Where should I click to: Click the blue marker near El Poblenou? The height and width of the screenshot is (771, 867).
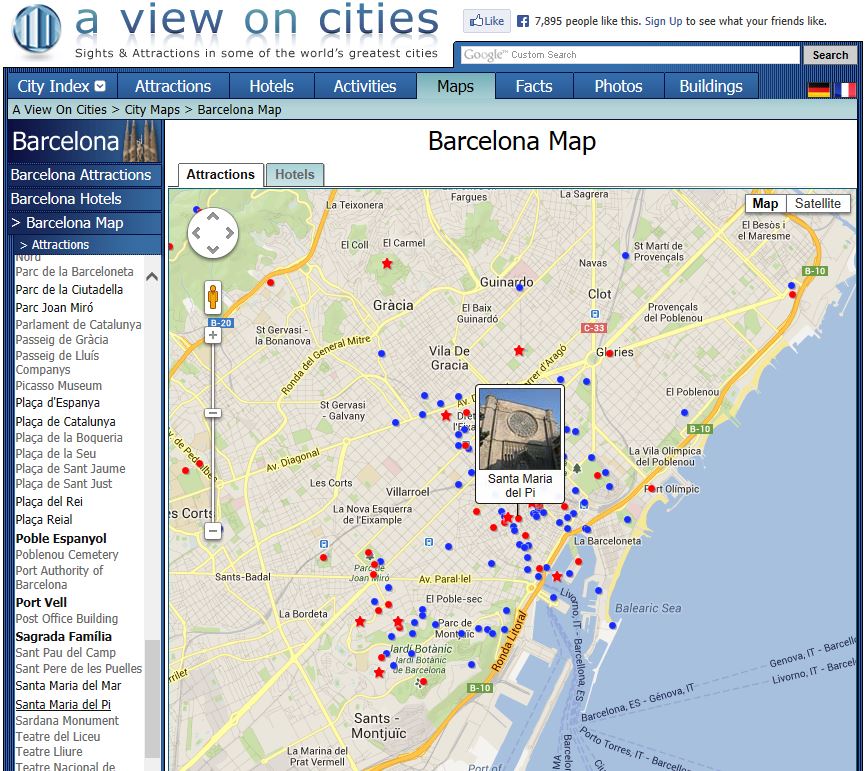click(x=685, y=413)
